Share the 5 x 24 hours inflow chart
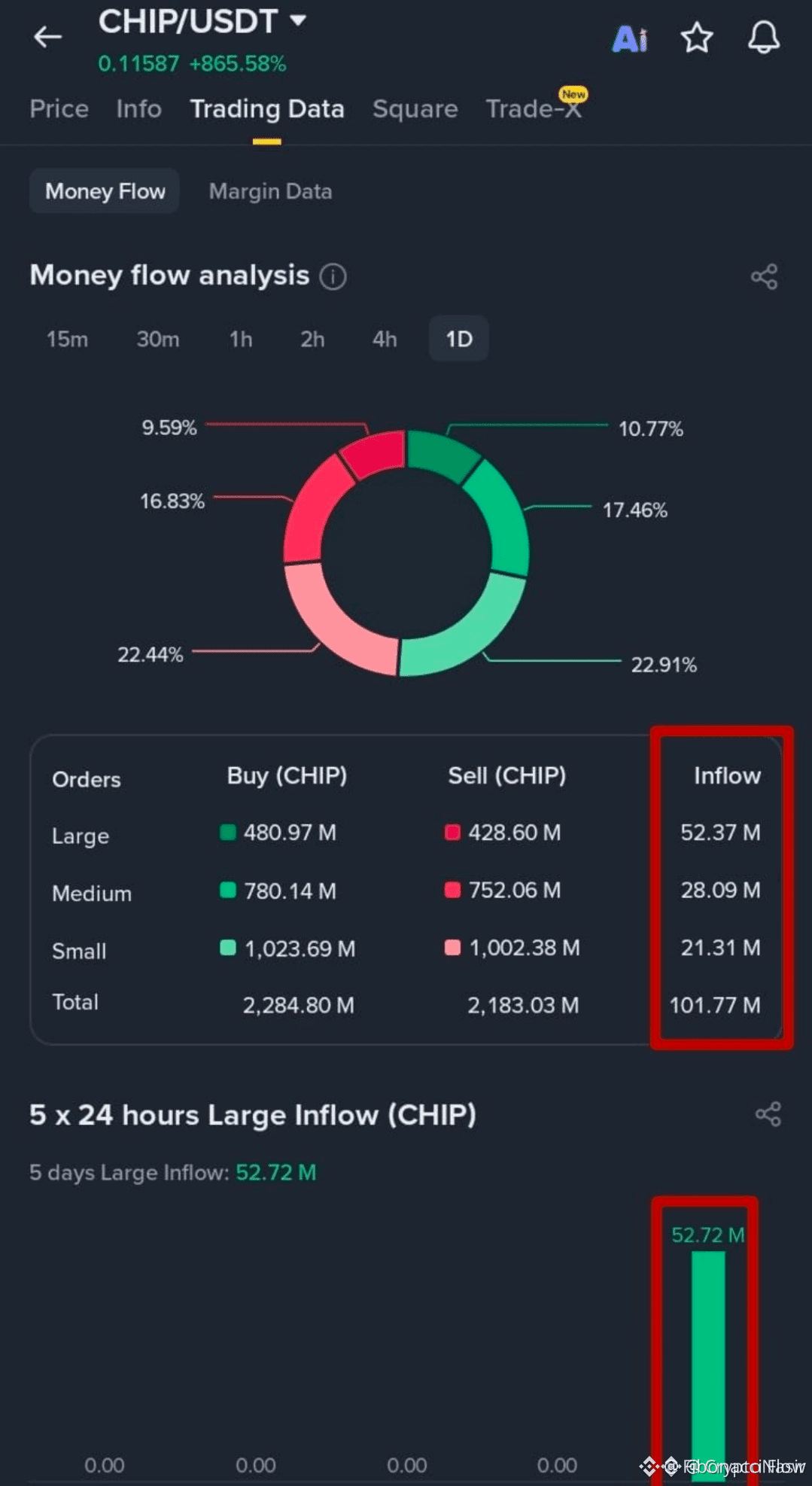Image resolution: width=812 pixels, height=1486 pixels. pos(768,1114)
